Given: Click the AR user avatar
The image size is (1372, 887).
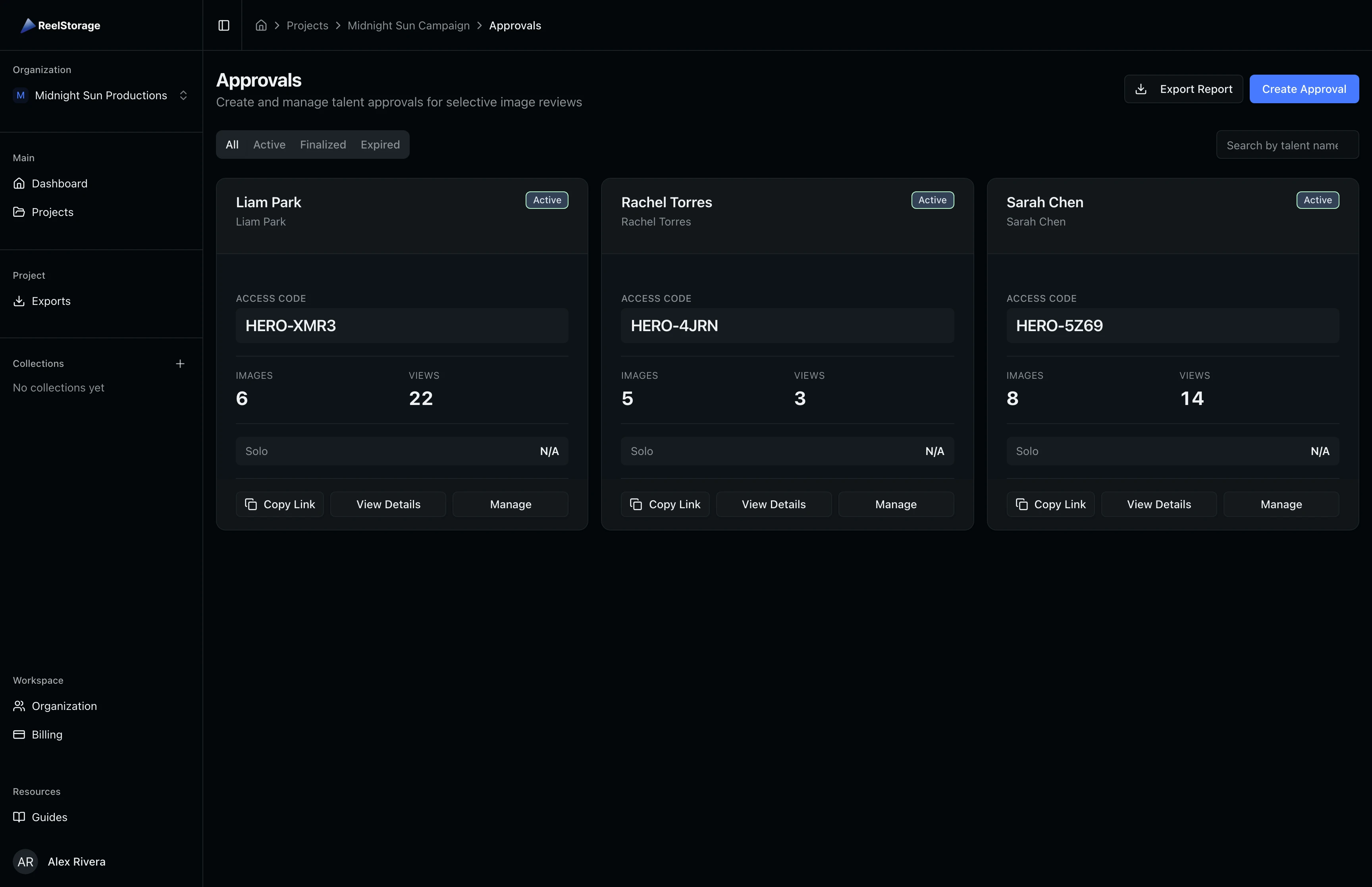Looking at the screenshot, I should coord(25,862).
